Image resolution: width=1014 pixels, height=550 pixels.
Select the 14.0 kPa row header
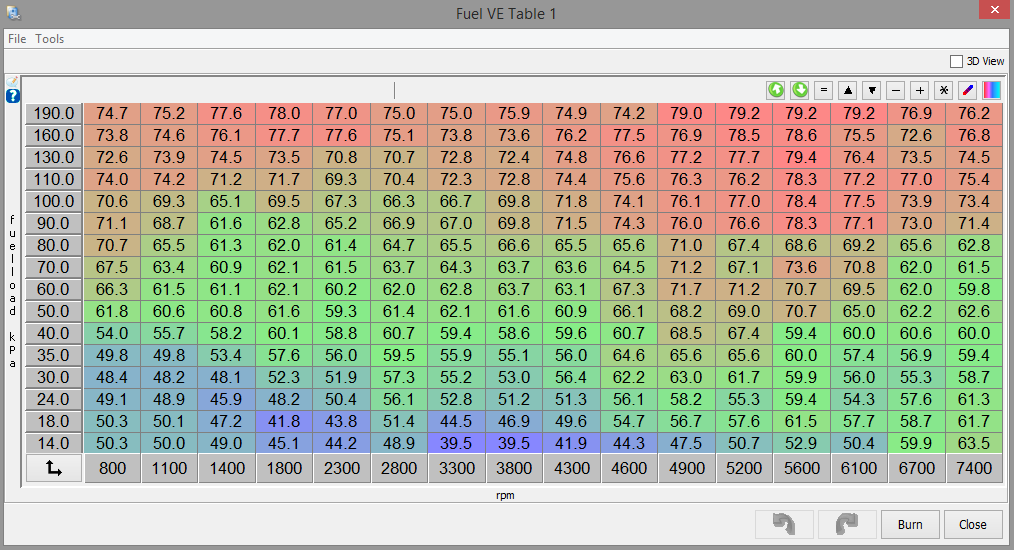click(54, 443)
